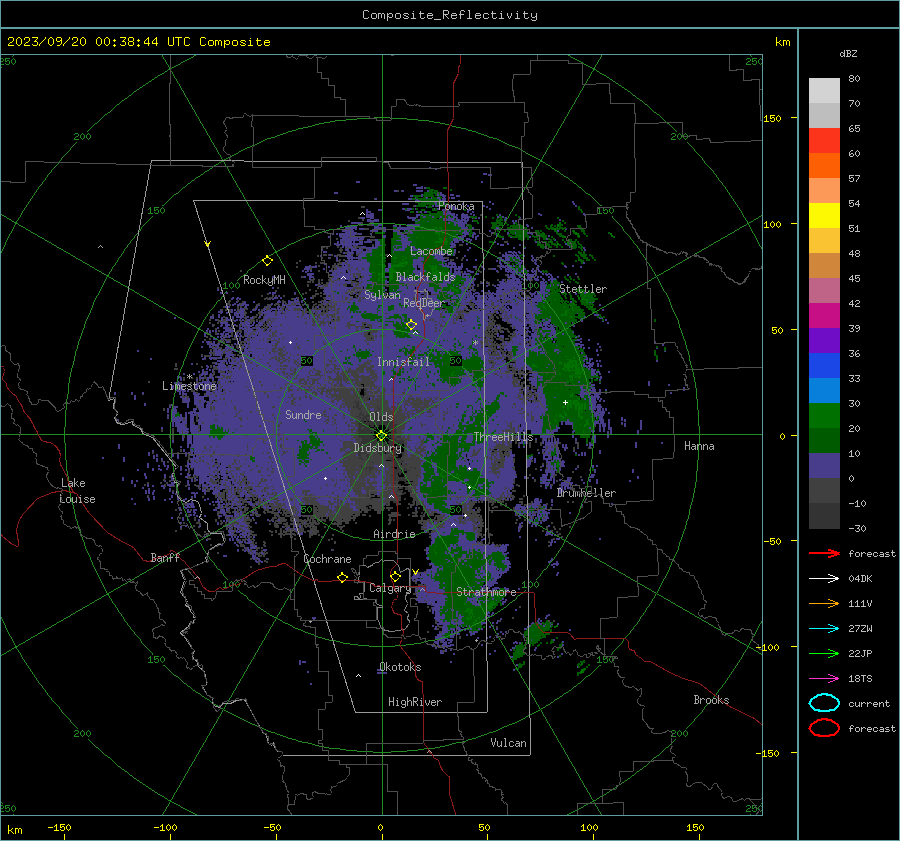Select the bright green 30 dBZ swatch
900x841 pixels.
(824, 415)
